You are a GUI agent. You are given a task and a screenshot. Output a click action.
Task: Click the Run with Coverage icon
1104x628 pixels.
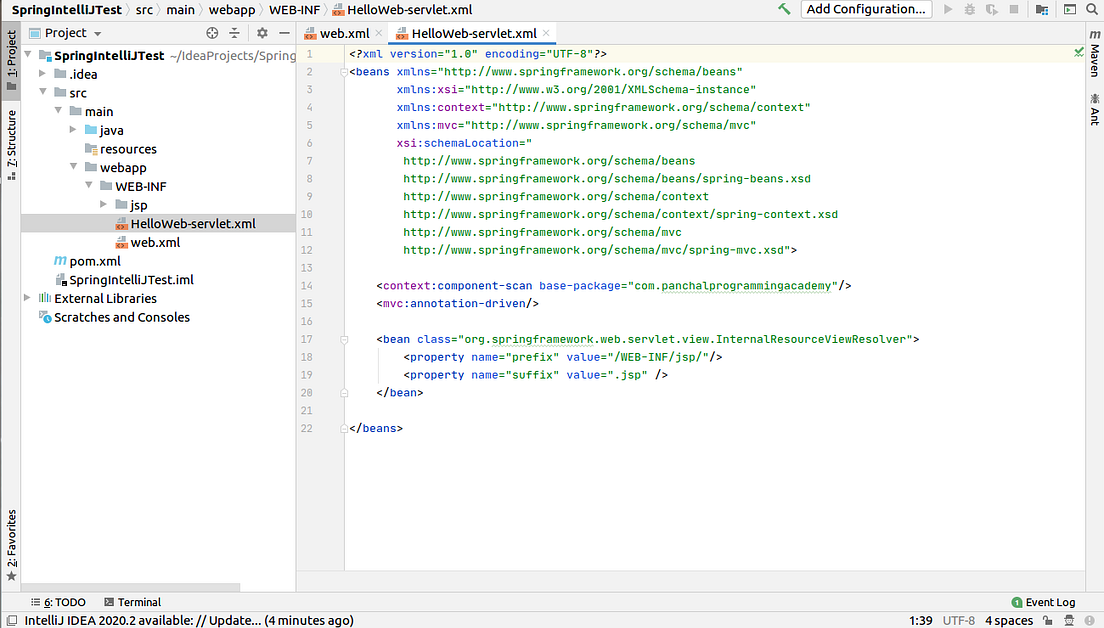tap(991, 9)
